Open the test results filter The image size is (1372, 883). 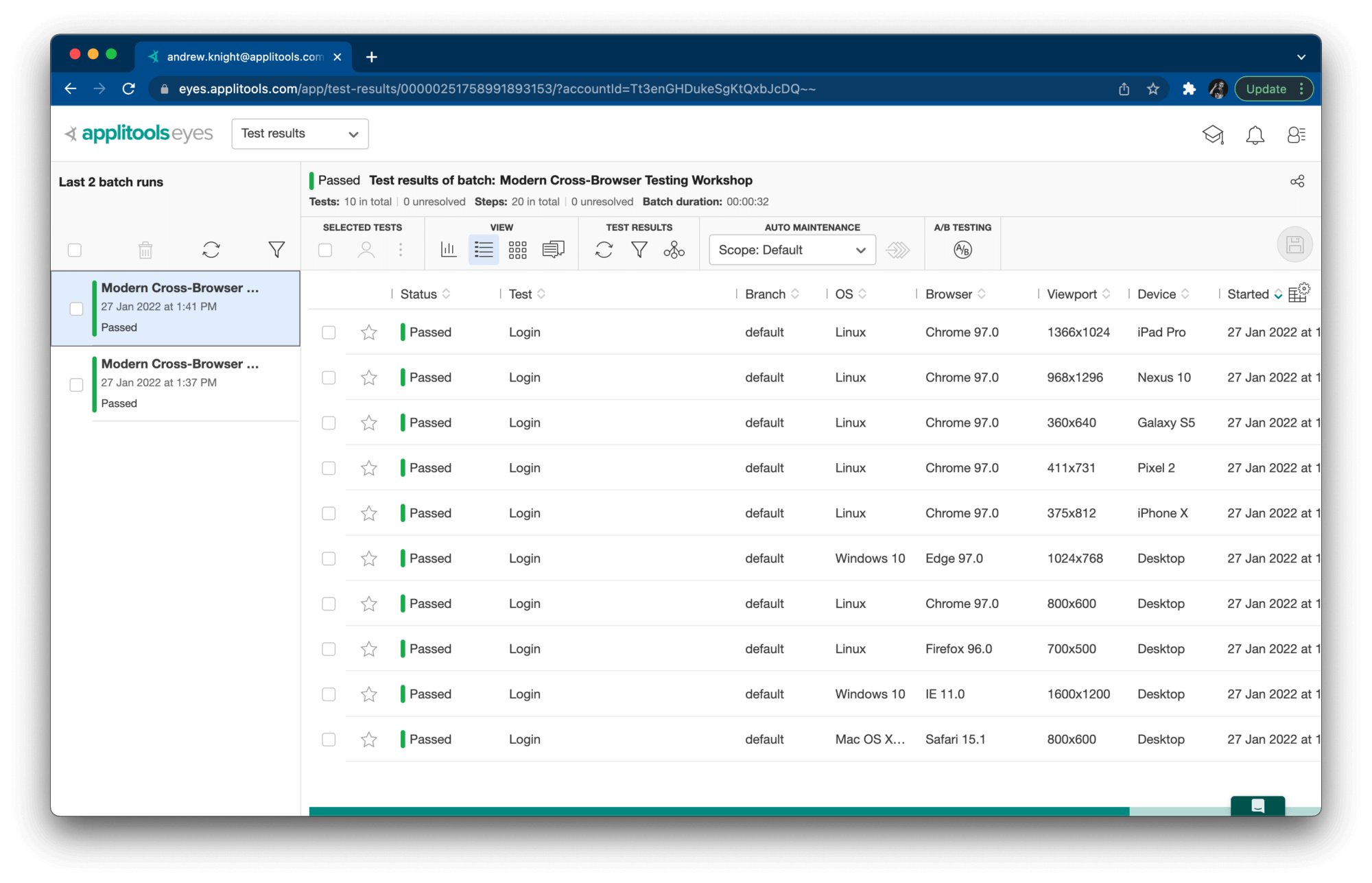pos(639,250)
